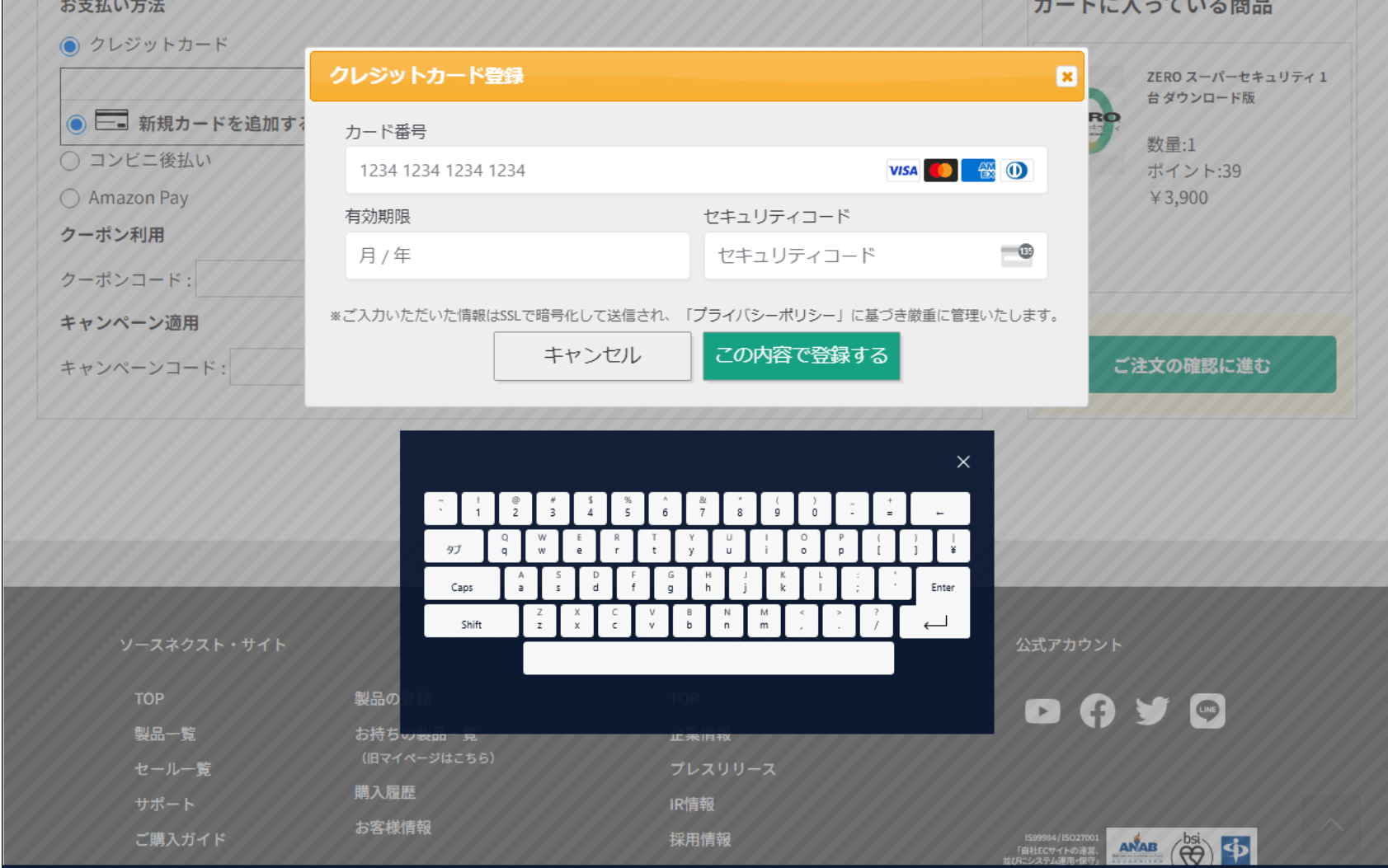
Task: Tap the ¥ key on virtual keyboard
Action: coord(953,546)
